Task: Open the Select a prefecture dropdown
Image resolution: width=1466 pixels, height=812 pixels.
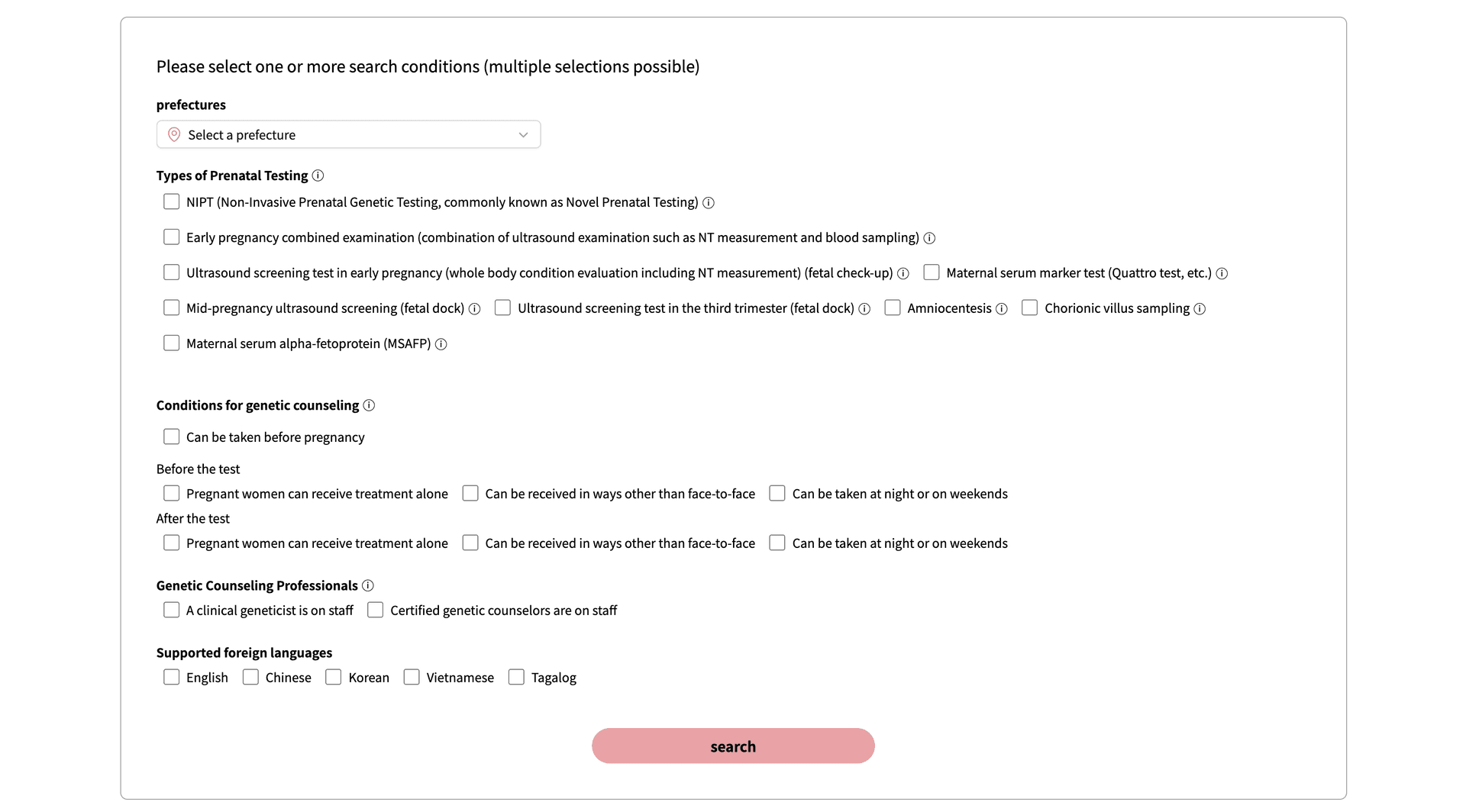Action: (x=348, y=134)
